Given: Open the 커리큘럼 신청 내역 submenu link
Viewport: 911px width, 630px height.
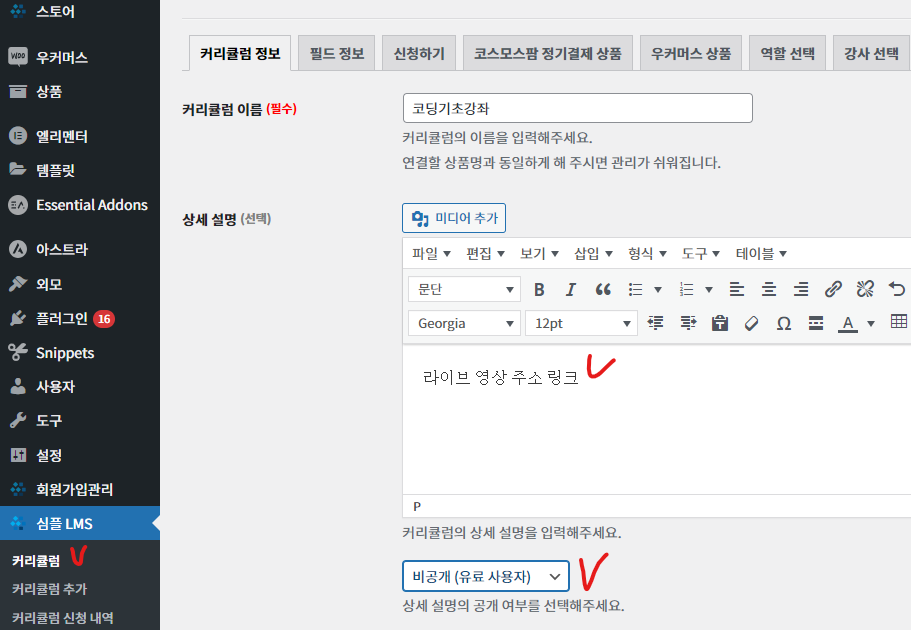Looking at the screenshot, I should pos(63,617).
